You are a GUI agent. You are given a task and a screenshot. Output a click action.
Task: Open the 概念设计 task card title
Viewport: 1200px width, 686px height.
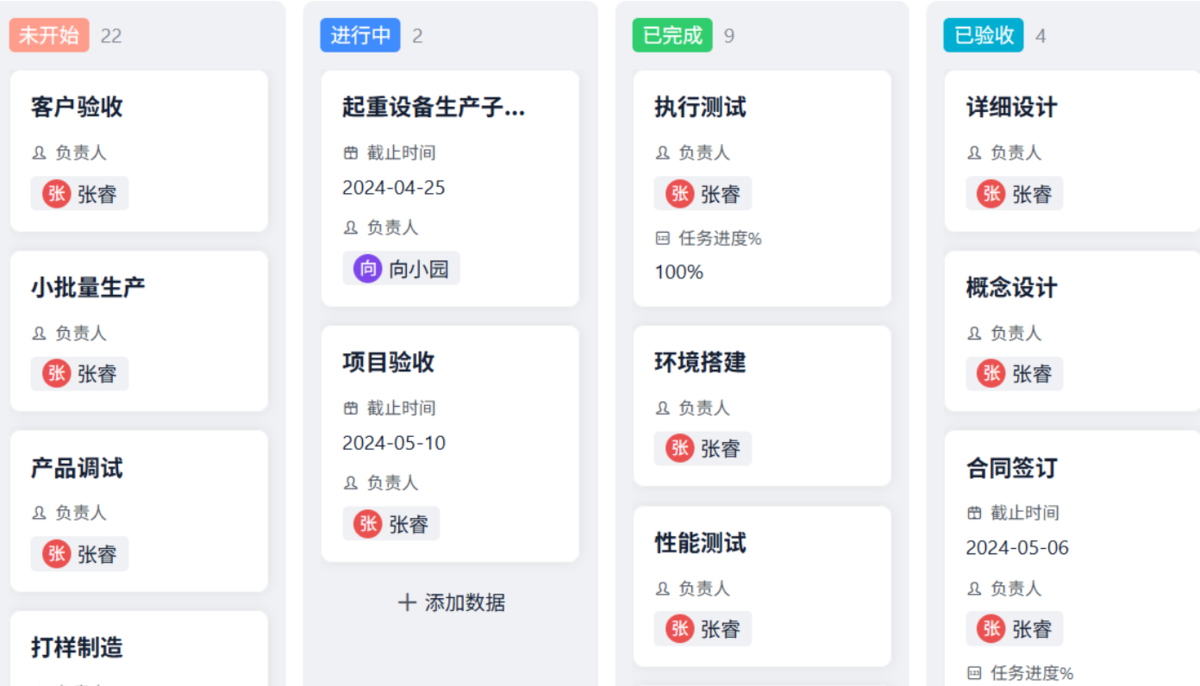(1011, 288)
